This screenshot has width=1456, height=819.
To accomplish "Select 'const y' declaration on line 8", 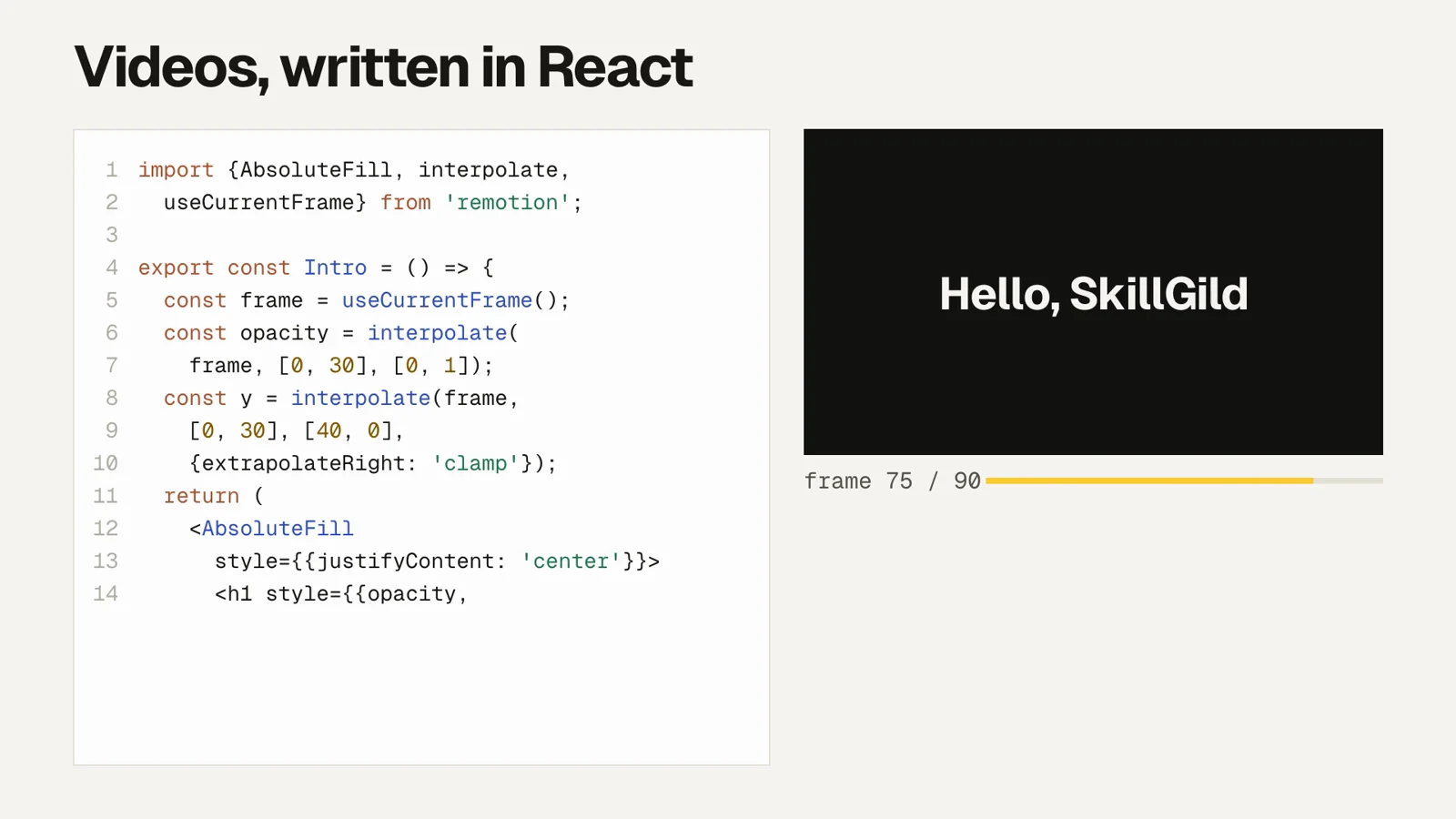I will [x=208, y=399].
